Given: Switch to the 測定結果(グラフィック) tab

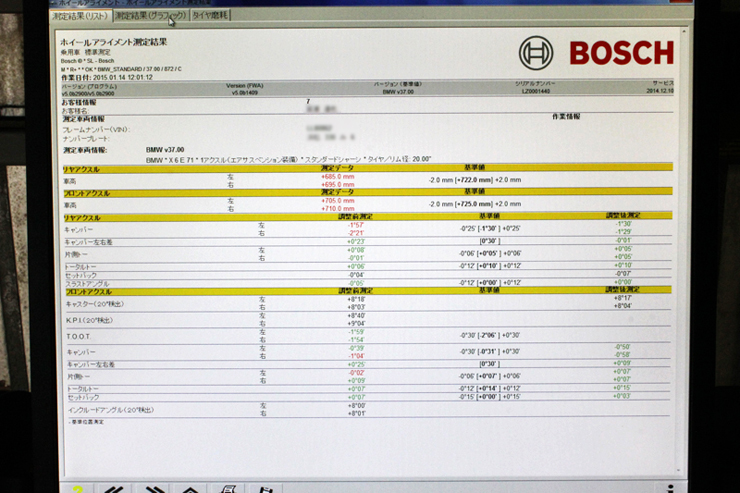Looking at the screenshot, I should point(151,16).
